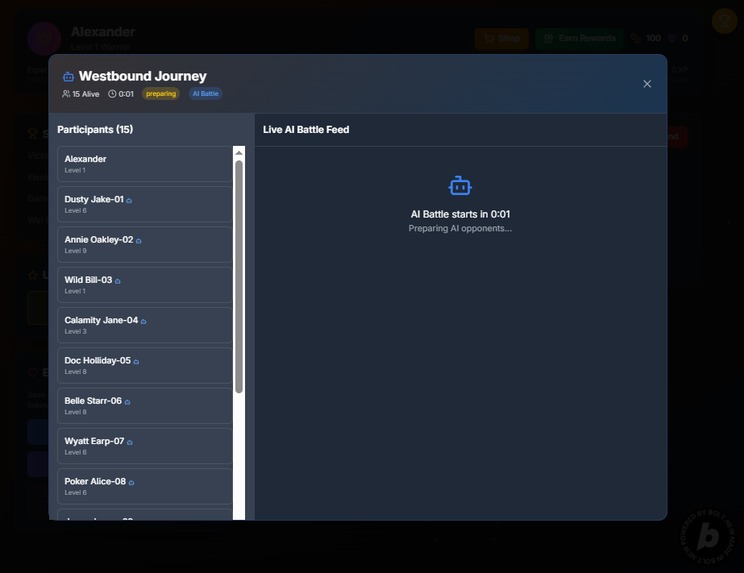
Task: Click the people icon next to 15 Alive
Action: click(x=66, y=94)
